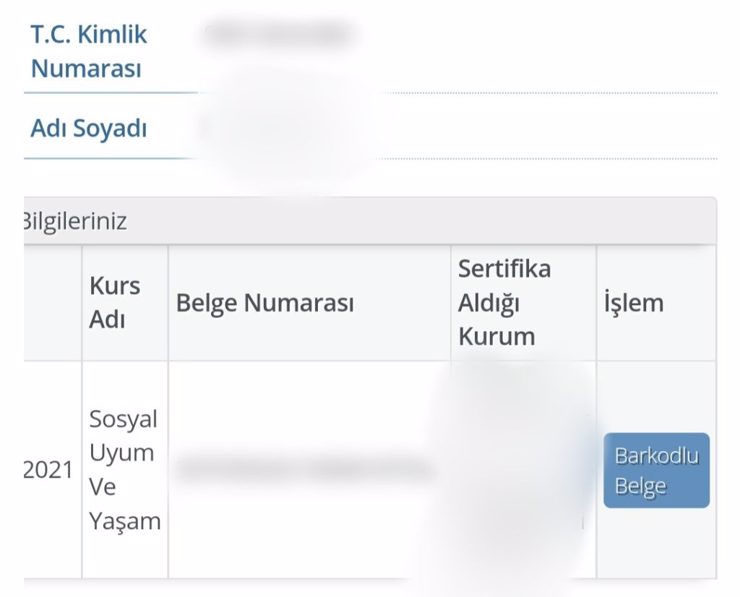Click the Kurs Adı column header
The width and height of the screenshot is (740, 597).
click(115, 303)
